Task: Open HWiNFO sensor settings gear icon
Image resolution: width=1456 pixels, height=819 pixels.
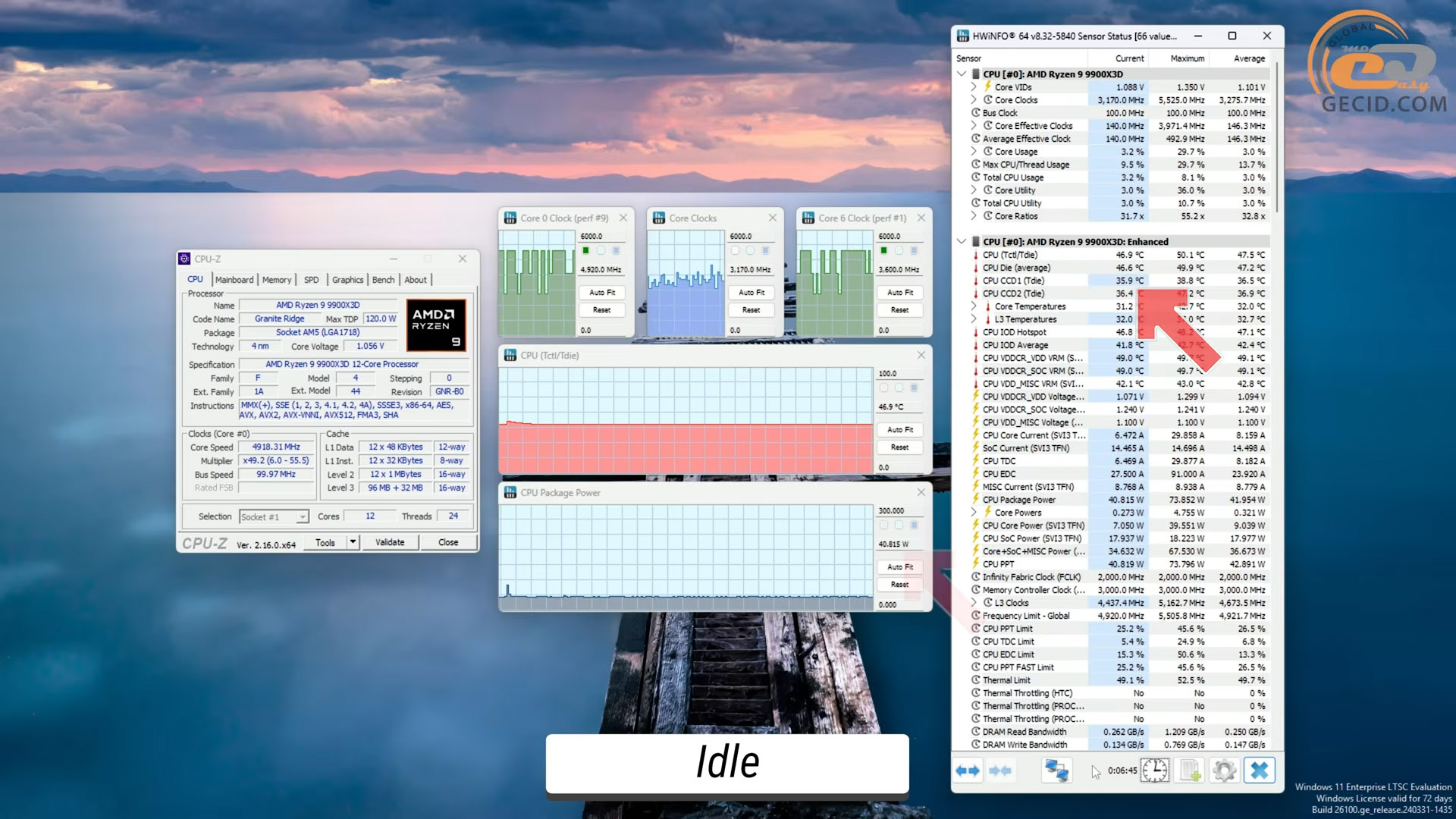Action: tap(1224, 770)
